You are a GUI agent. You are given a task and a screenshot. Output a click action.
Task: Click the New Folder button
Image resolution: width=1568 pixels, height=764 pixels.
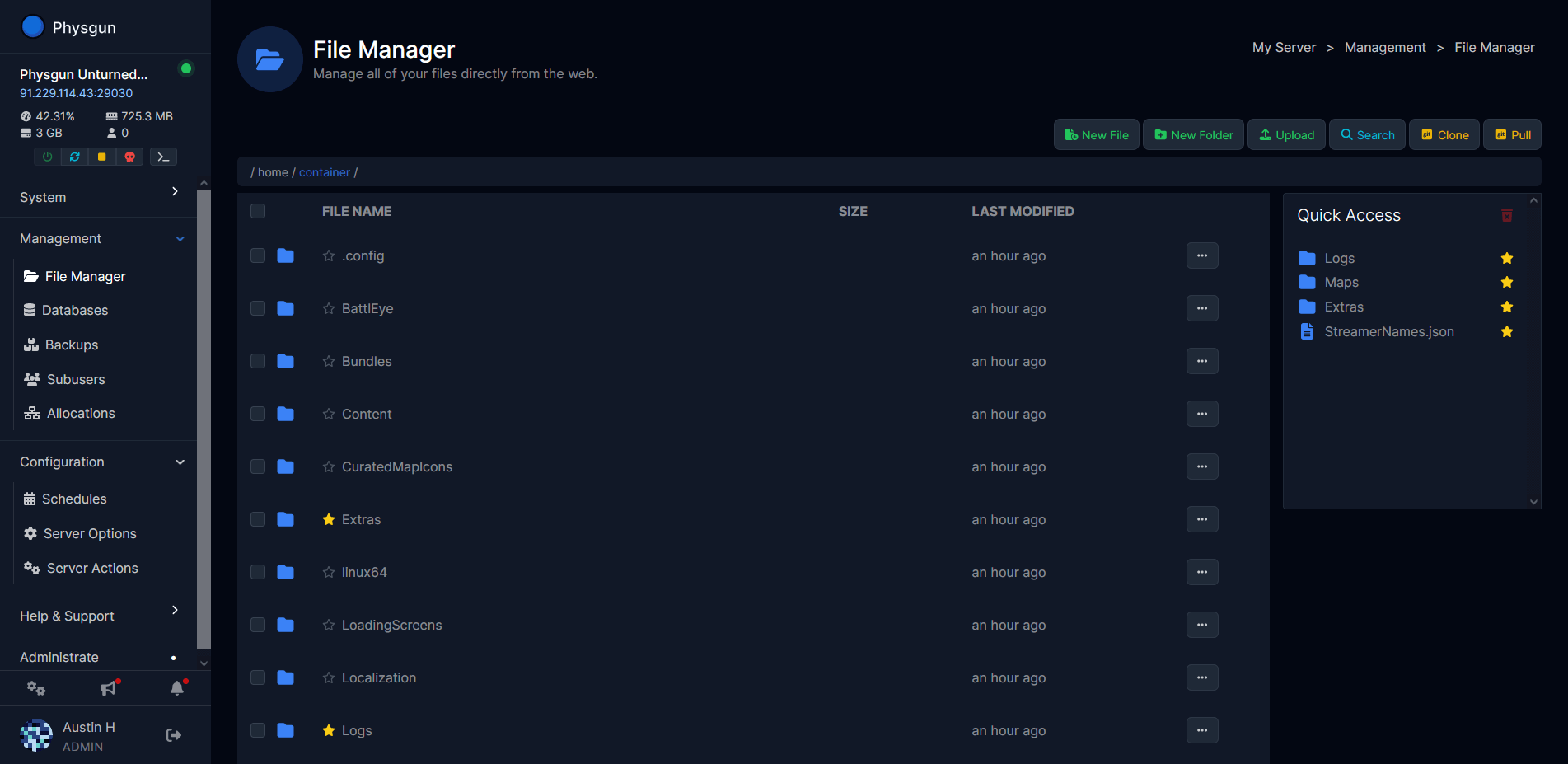[x=1193, y=135]
